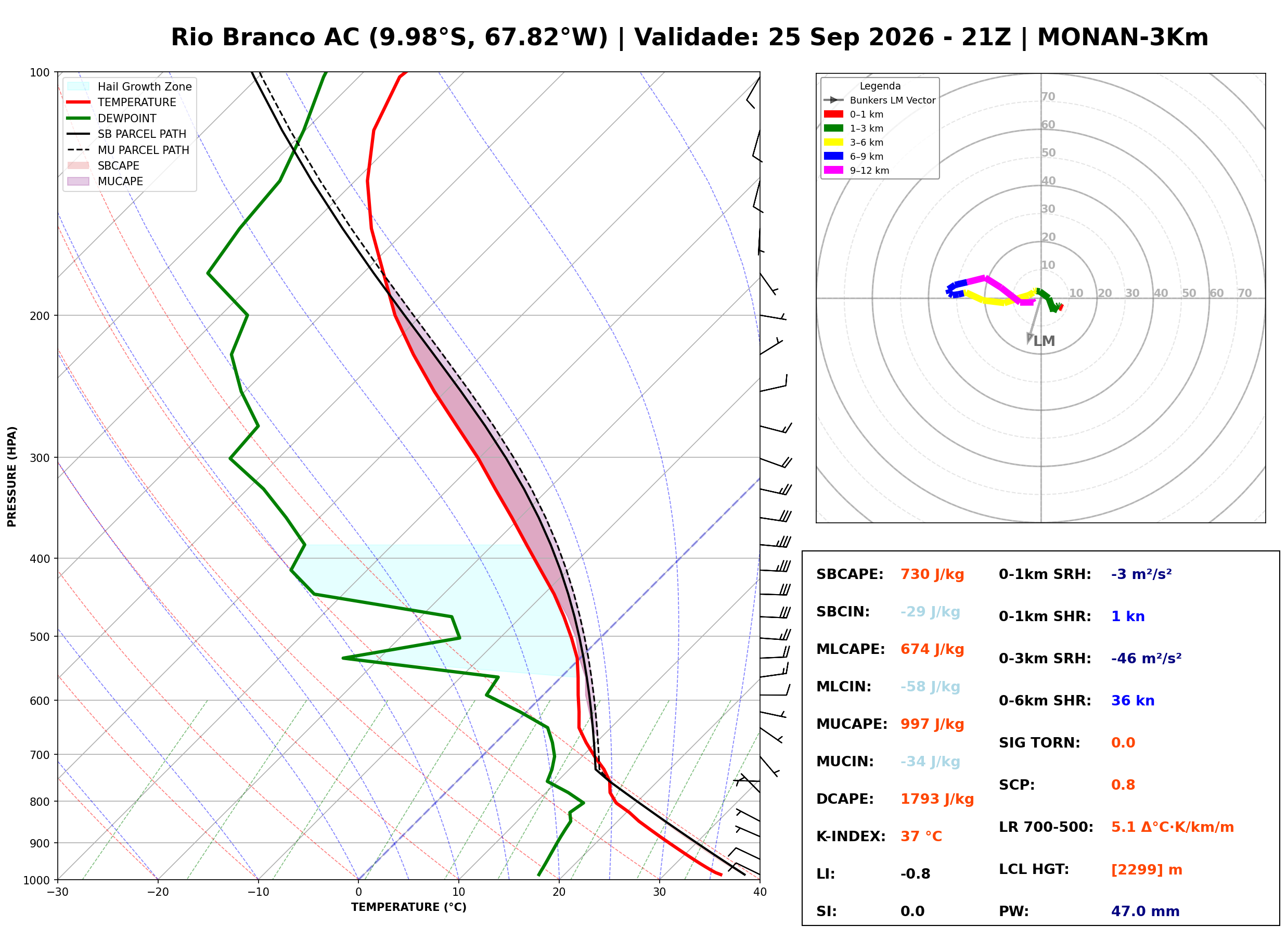Viewport: 1287px width, 952px height.
Task: Click the red TEMPERATURE legend line
Action: click(x=79, y=102)
